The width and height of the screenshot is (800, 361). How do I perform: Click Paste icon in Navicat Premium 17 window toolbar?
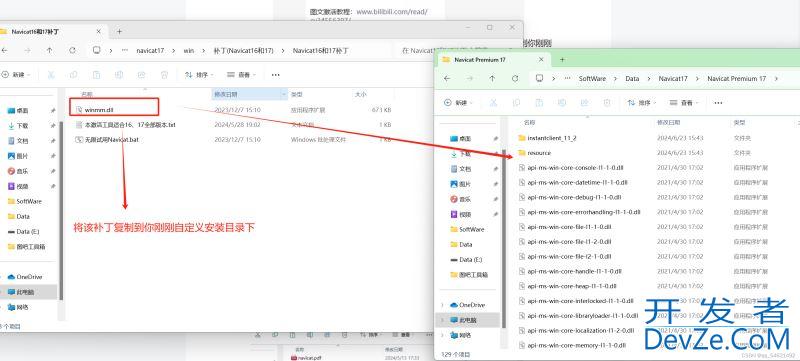pyautogui.click(x=539, y=102)
